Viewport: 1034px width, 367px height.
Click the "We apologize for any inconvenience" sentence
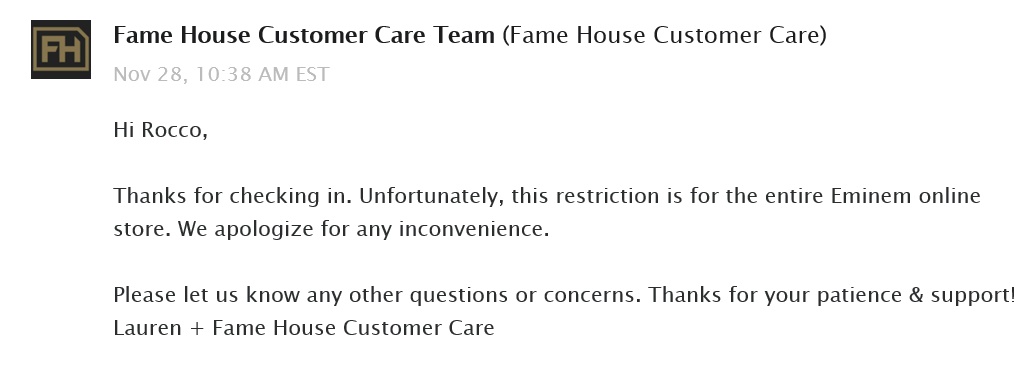click(x=364, y=229)
